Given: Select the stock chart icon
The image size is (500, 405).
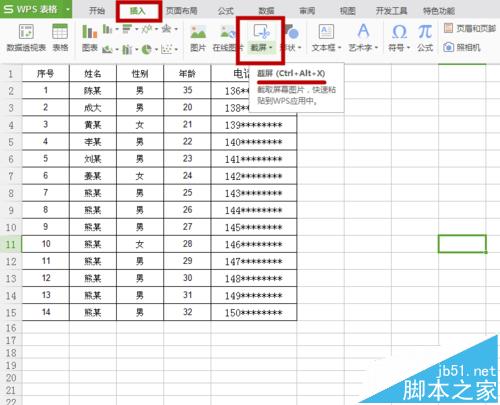Looking at the screenshot, I should click(x=127, y=49).
